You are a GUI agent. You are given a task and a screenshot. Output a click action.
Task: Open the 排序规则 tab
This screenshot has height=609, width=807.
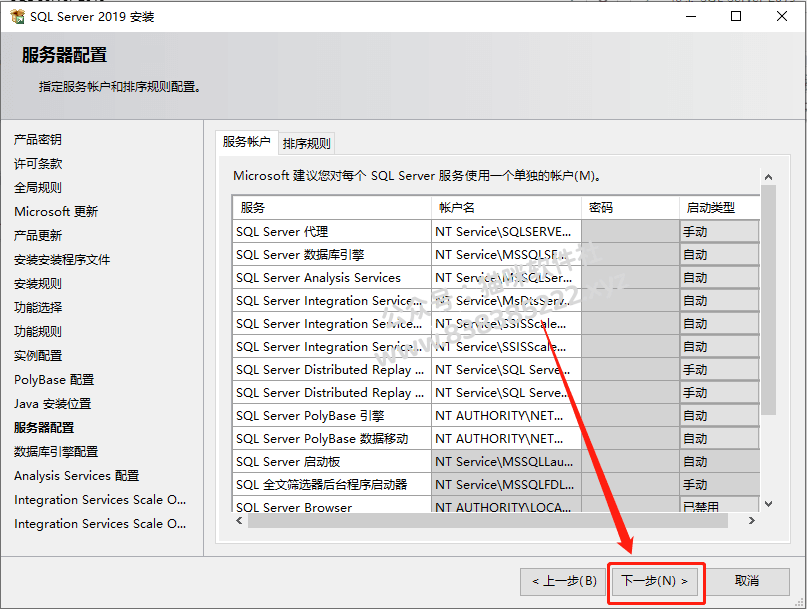click(x=306, y=143)
